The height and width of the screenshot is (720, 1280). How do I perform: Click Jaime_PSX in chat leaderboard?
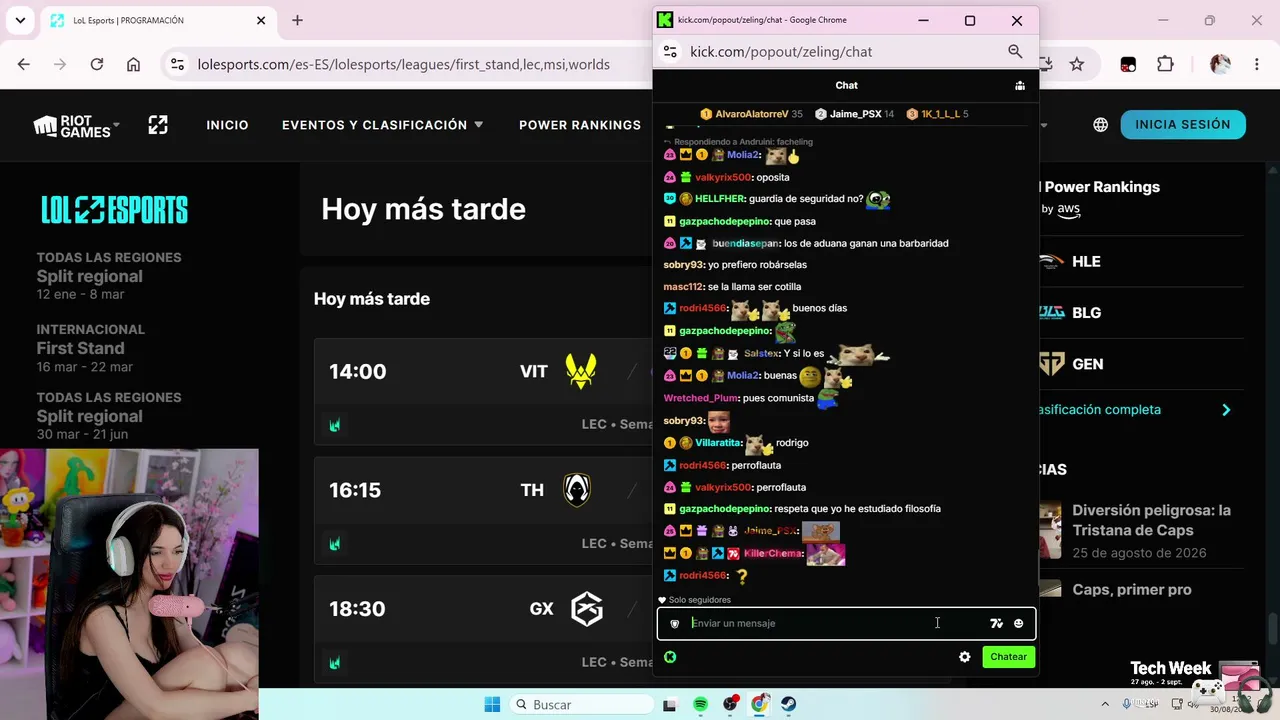(x=856, y=114)
